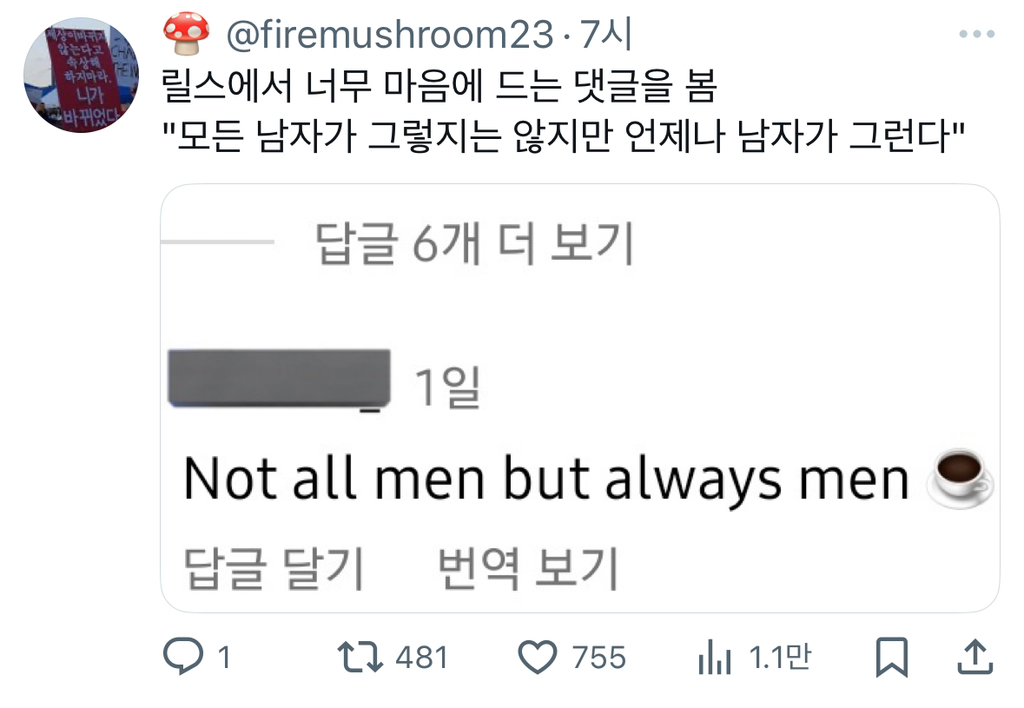Click the red mushroom emoji display name
This screenshot has width=1024, height=708.
[x=187, y=35]
